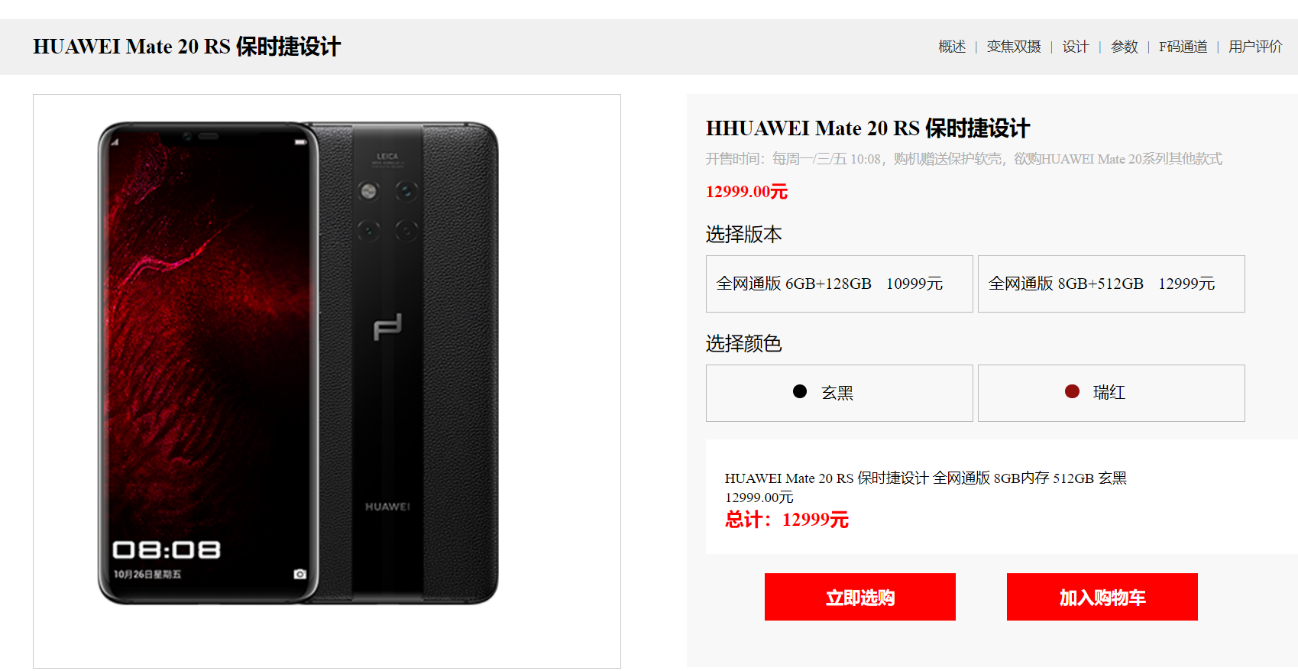1298x671 pixels.
Task: Click 加入购物车 add to cart button
Action: click(x=1102, y=597)
